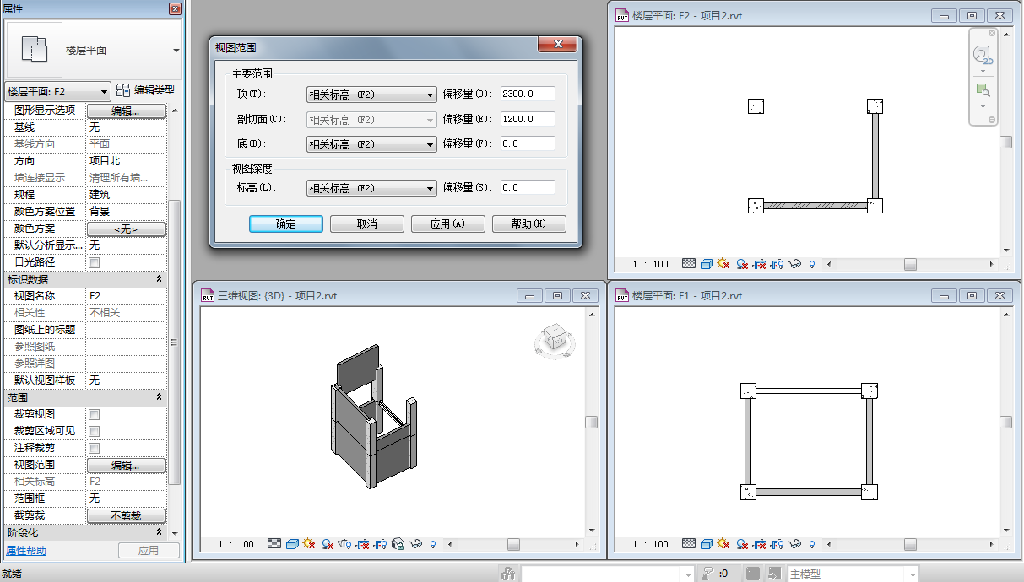
Task: Toggle shadows icon in F1 plan view bar
Action: (742, 544)
